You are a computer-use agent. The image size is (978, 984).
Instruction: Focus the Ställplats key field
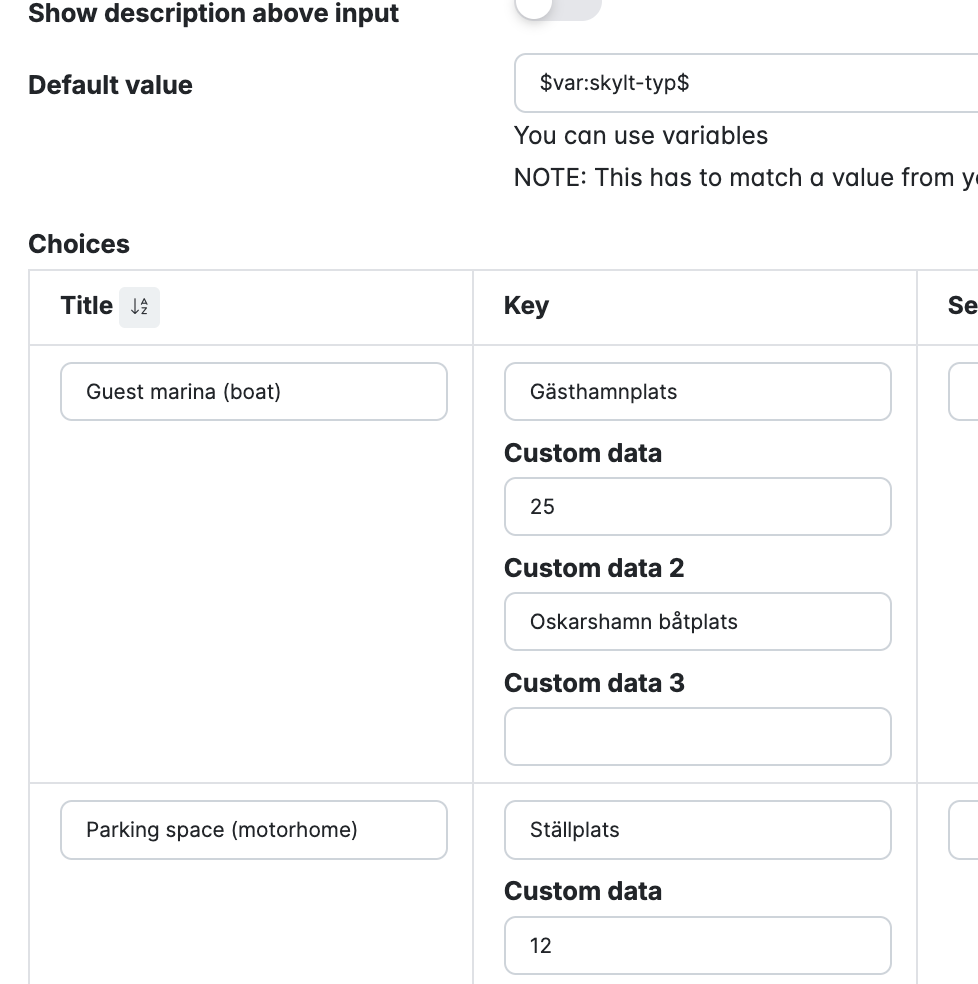pyautogui.click(x=697, y=830)
